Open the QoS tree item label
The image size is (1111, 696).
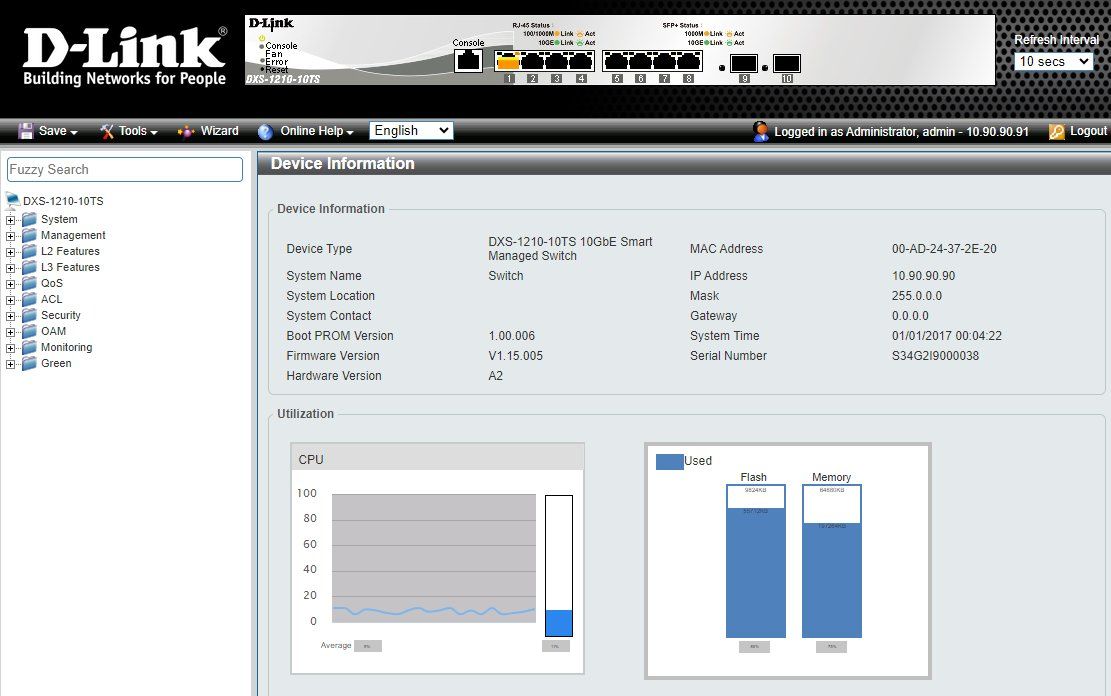click(52, 284)
